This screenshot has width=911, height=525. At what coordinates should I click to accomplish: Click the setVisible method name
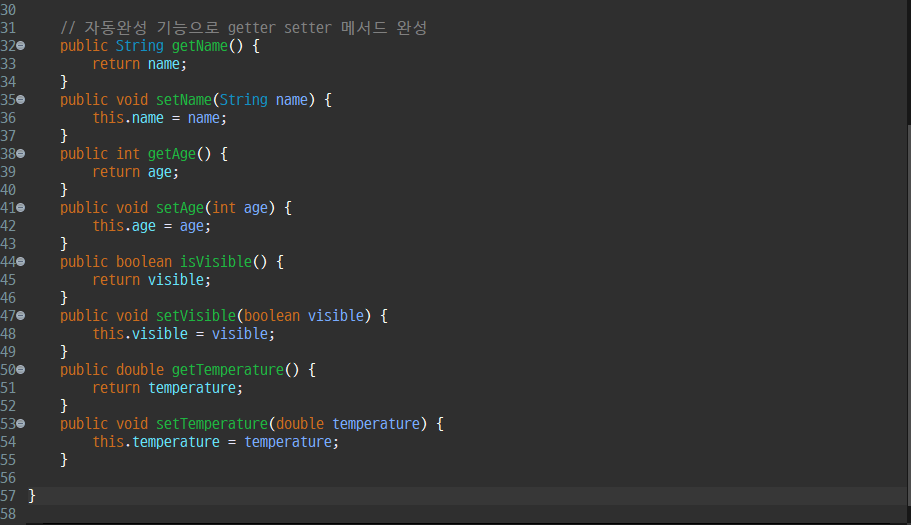pos(196,316)
